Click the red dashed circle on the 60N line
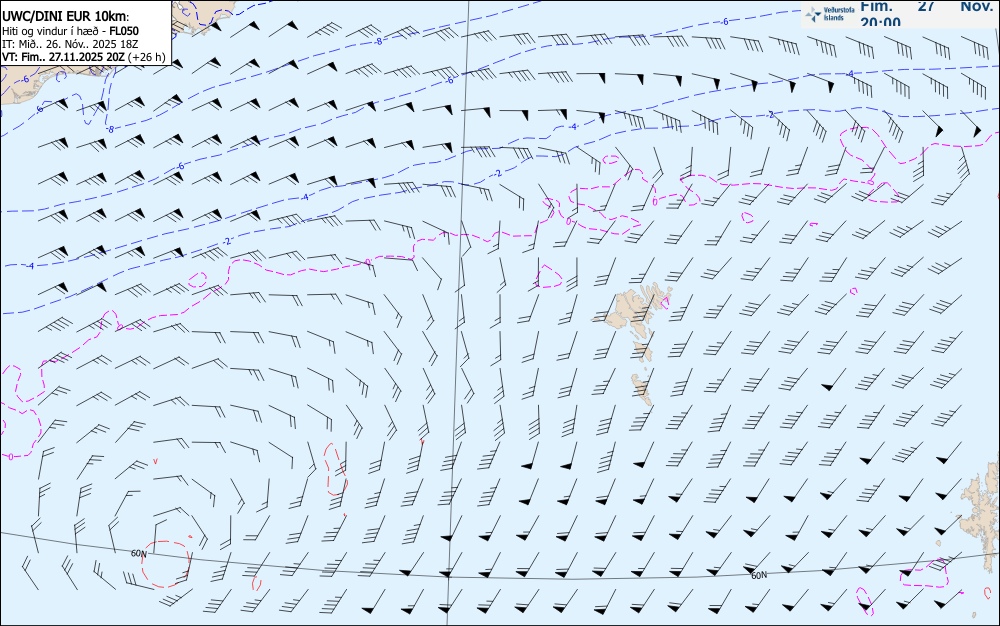1000x626 pixels. click(x=166, y=564)
